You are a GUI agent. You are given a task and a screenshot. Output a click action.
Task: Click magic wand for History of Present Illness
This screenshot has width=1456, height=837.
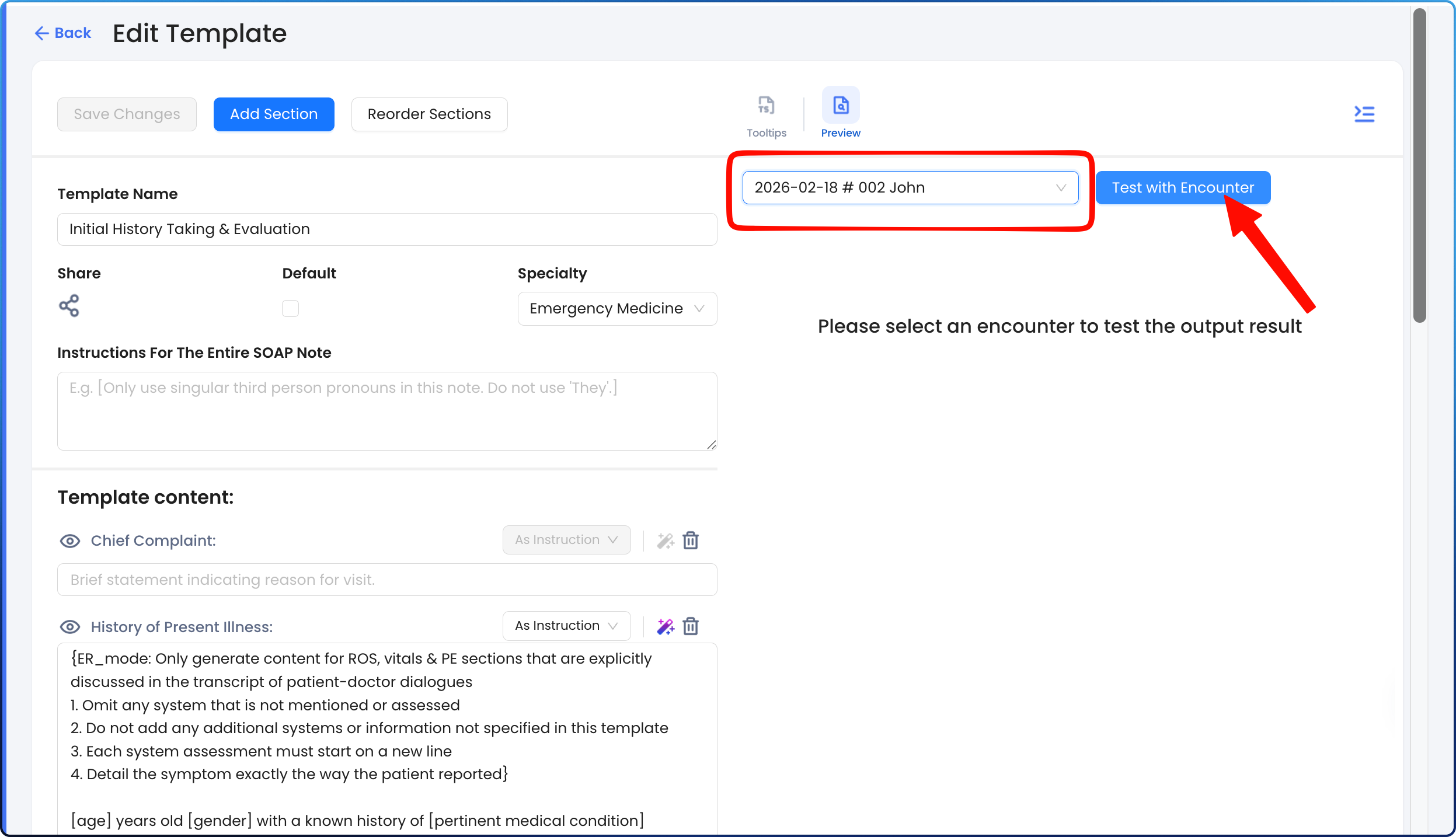tap(665, 626)
